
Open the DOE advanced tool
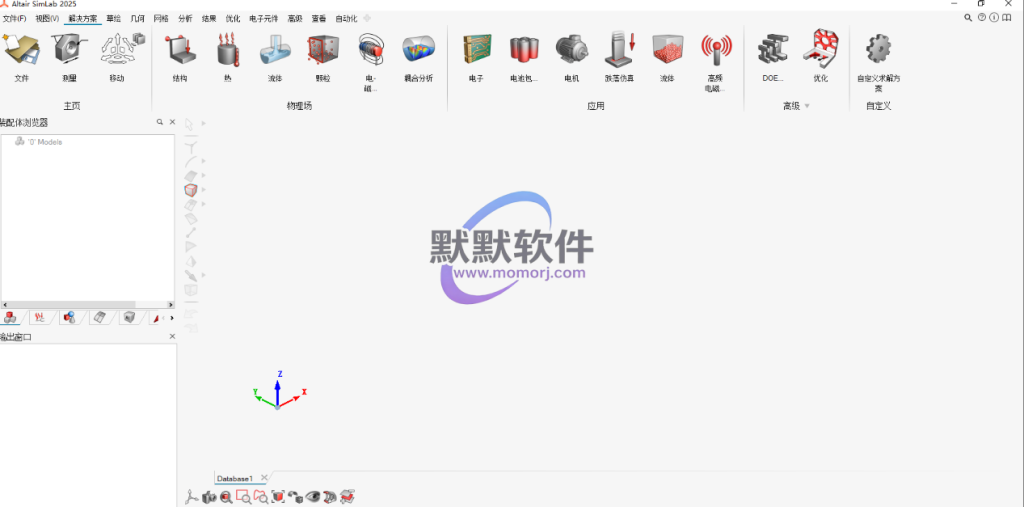pos(772,52)
